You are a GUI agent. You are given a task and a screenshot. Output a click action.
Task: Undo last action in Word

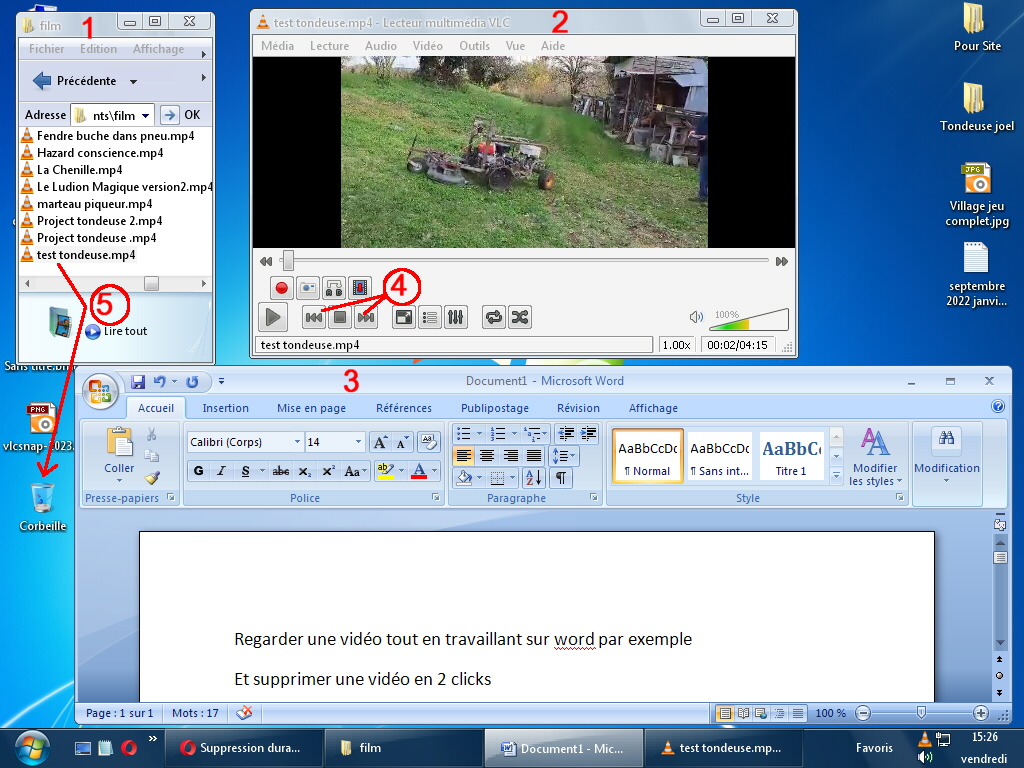point(159,381)
